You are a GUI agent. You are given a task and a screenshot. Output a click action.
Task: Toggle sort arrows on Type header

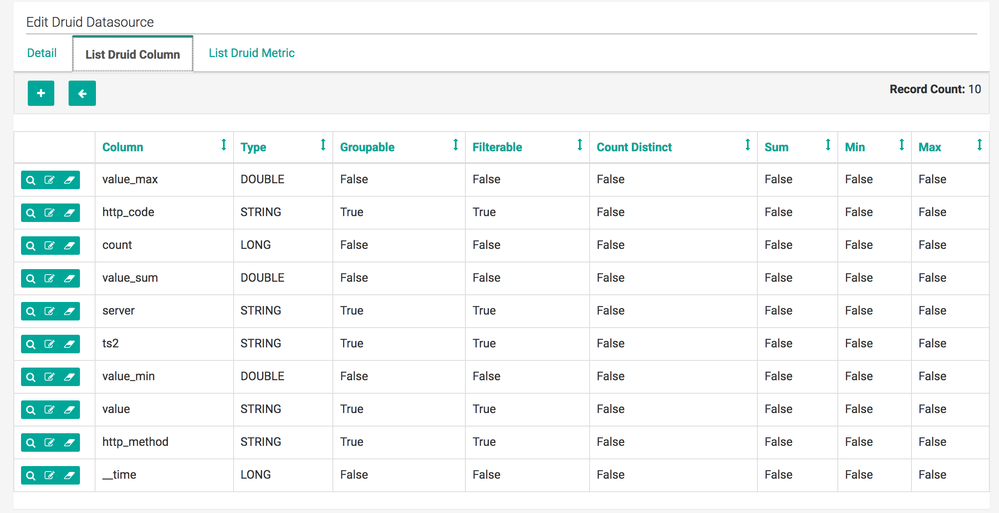tap(323, 146)
